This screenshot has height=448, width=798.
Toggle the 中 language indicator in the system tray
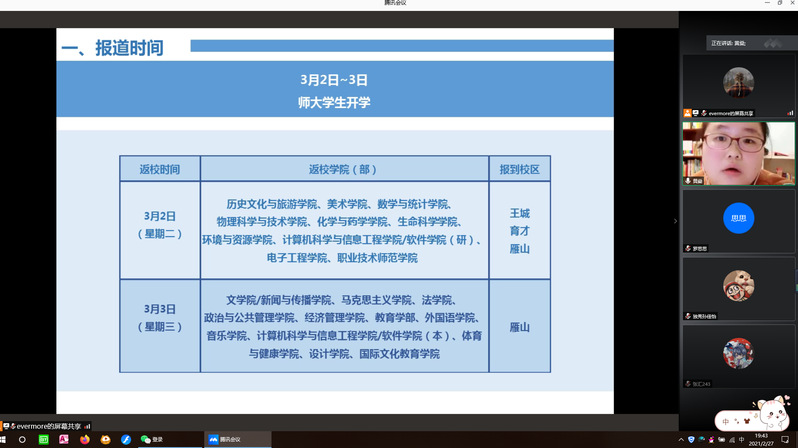pos(741,440)
